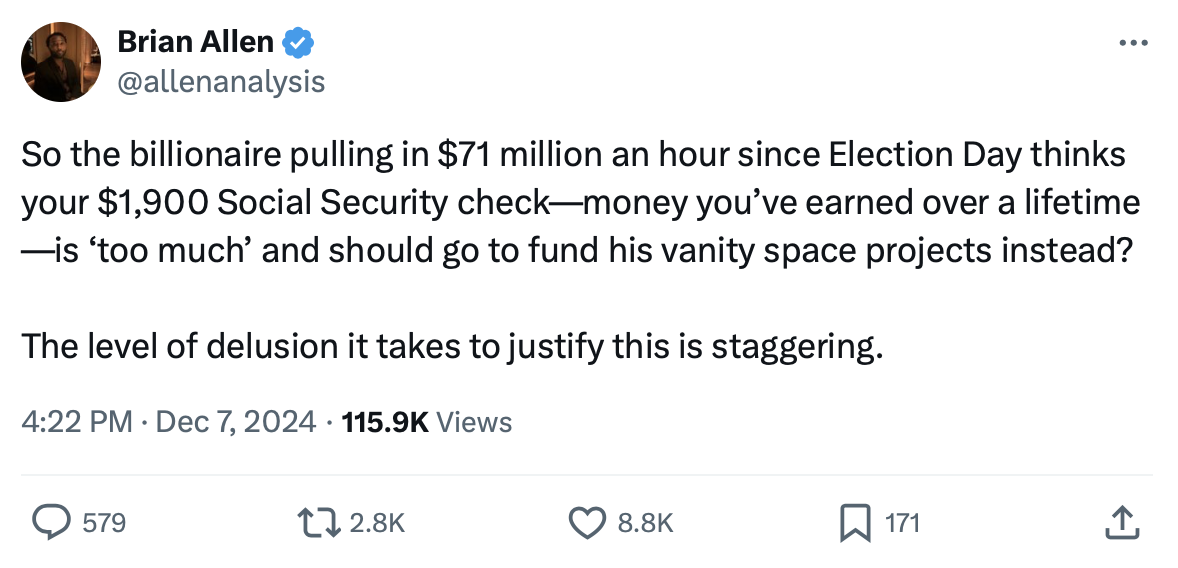Click the blue verified checkmark badge
1178x568 pixels.
[x=298, y=42]
